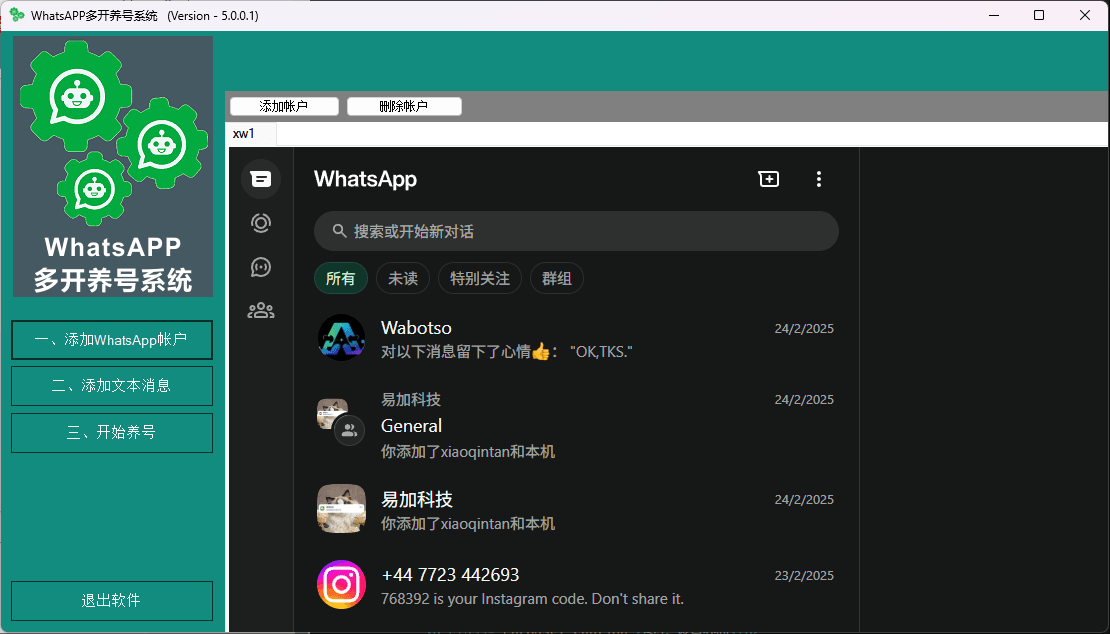Viewport: 1110px width, 634px height.
Task: Select the 特别关注 chat filter
Action: [480, 278]
